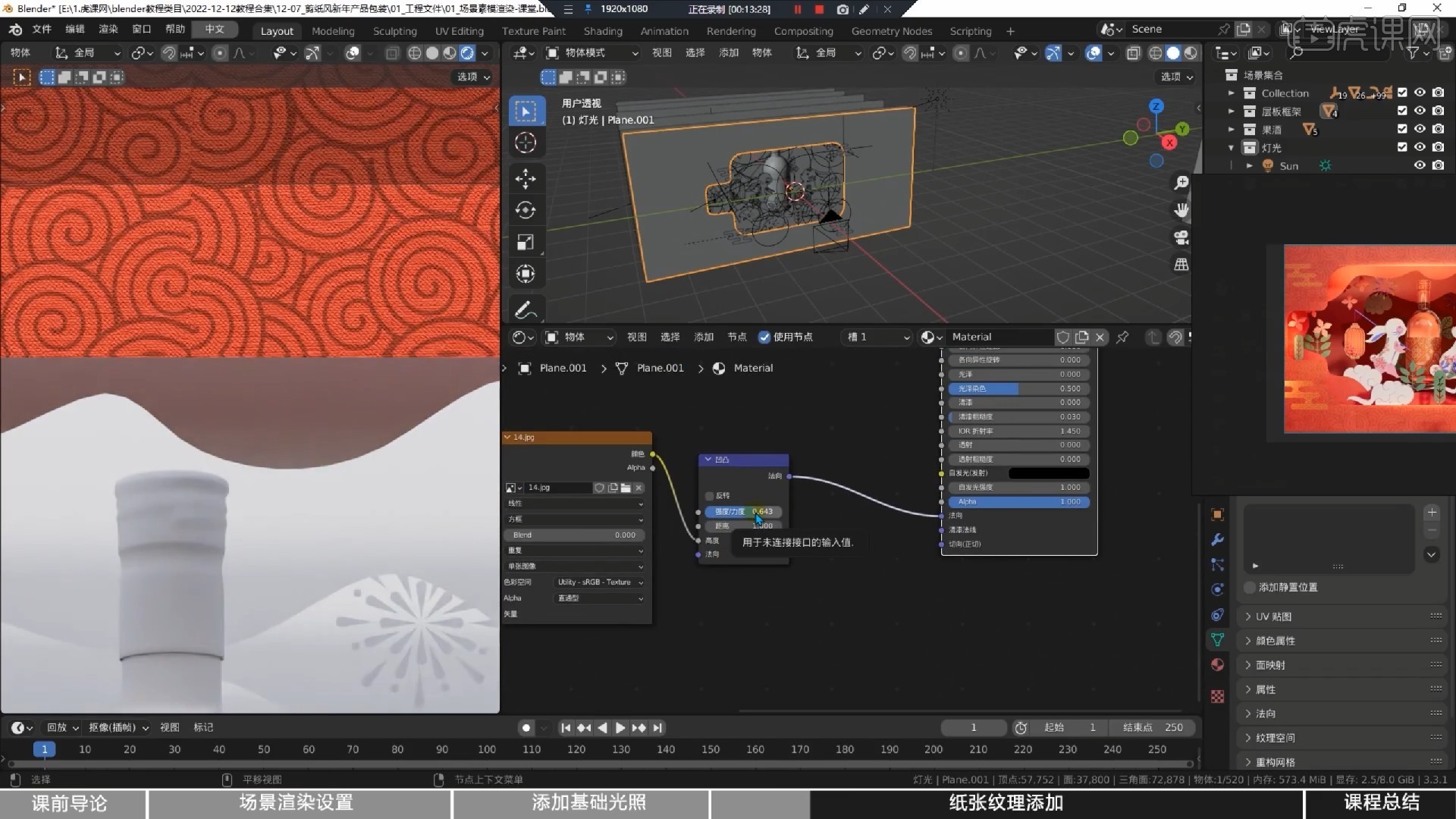The height and width of the screenshot is (819, 1456).
Task: Open the Object properties tab icon
Action: [1217, 515]
